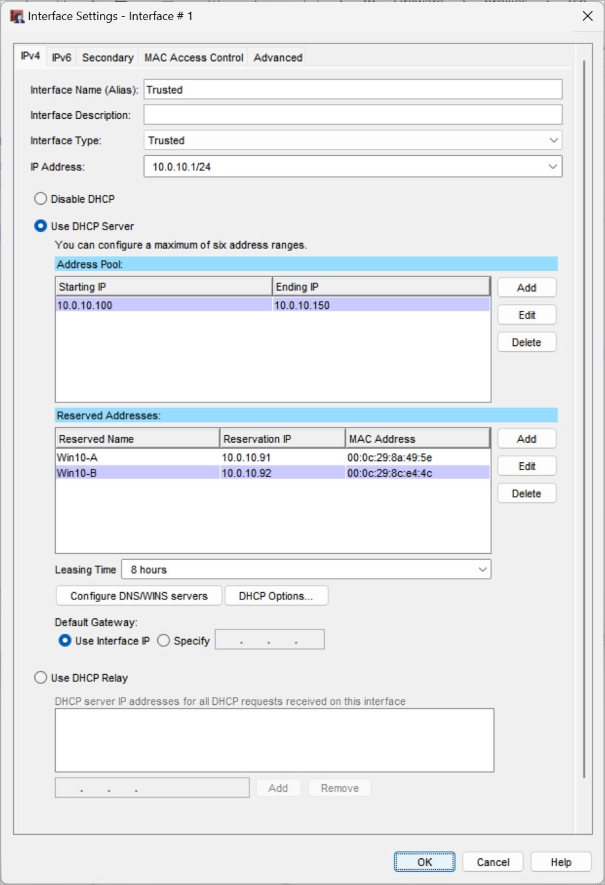Open Help for interface settings

(x=561, y=862)
